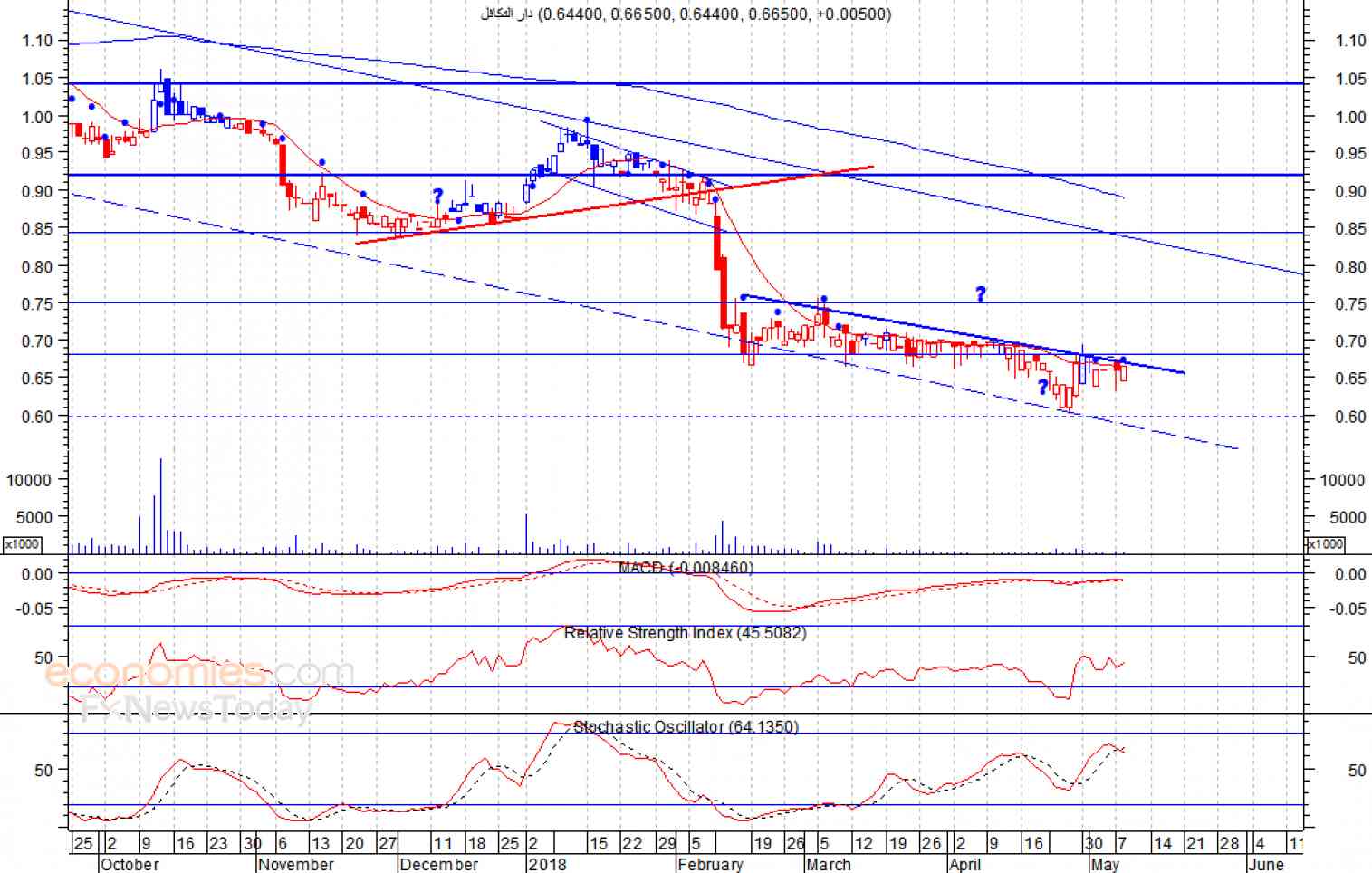Click the April month label on the time axis

click(964, 864)
